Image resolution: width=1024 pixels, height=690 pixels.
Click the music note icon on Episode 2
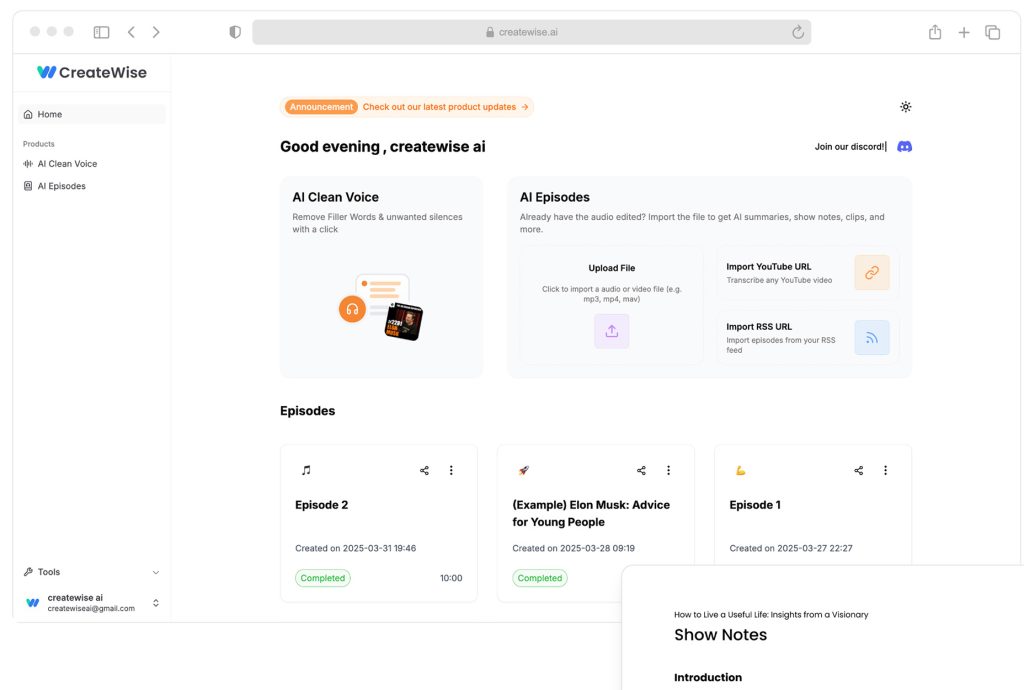click(306, 470)
